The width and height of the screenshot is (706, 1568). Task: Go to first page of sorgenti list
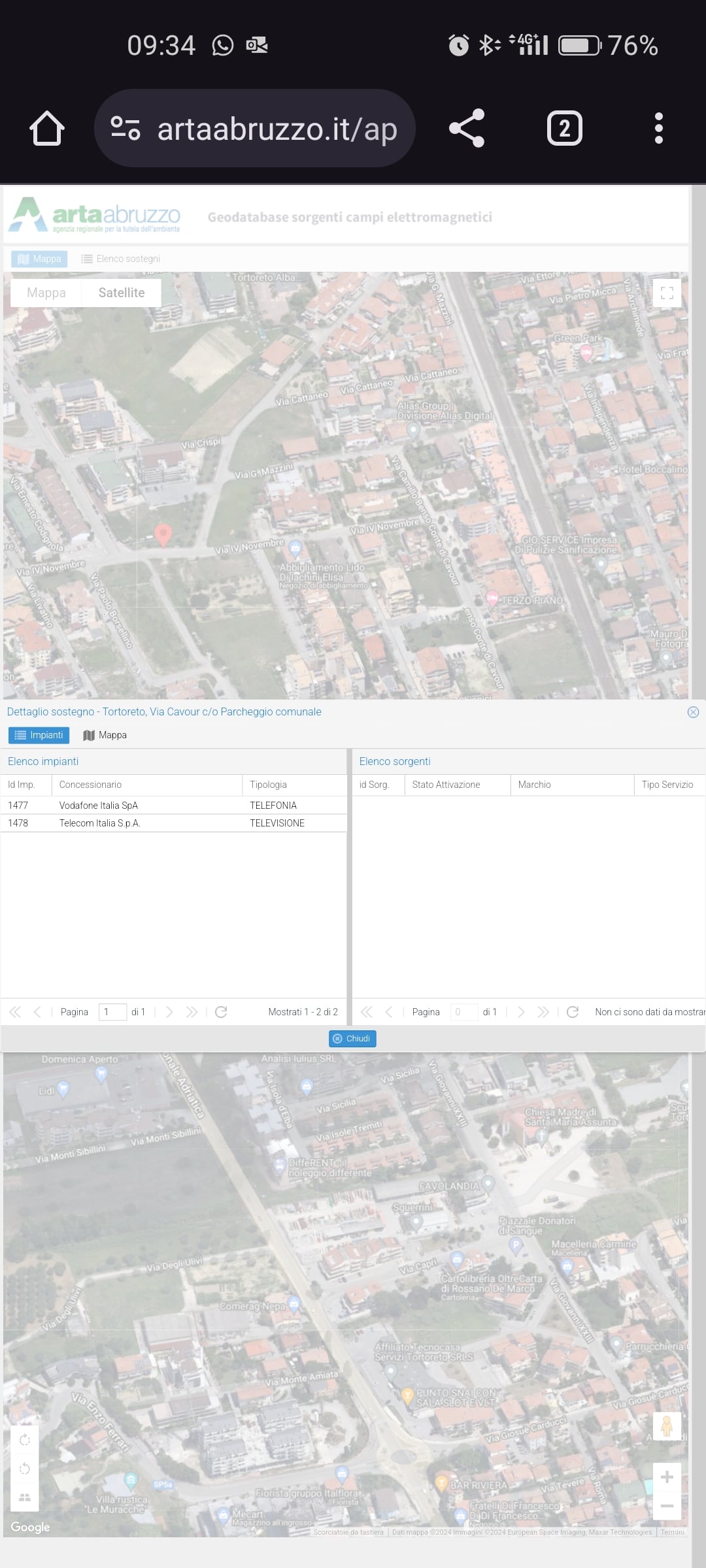[x=367, y=1012]
